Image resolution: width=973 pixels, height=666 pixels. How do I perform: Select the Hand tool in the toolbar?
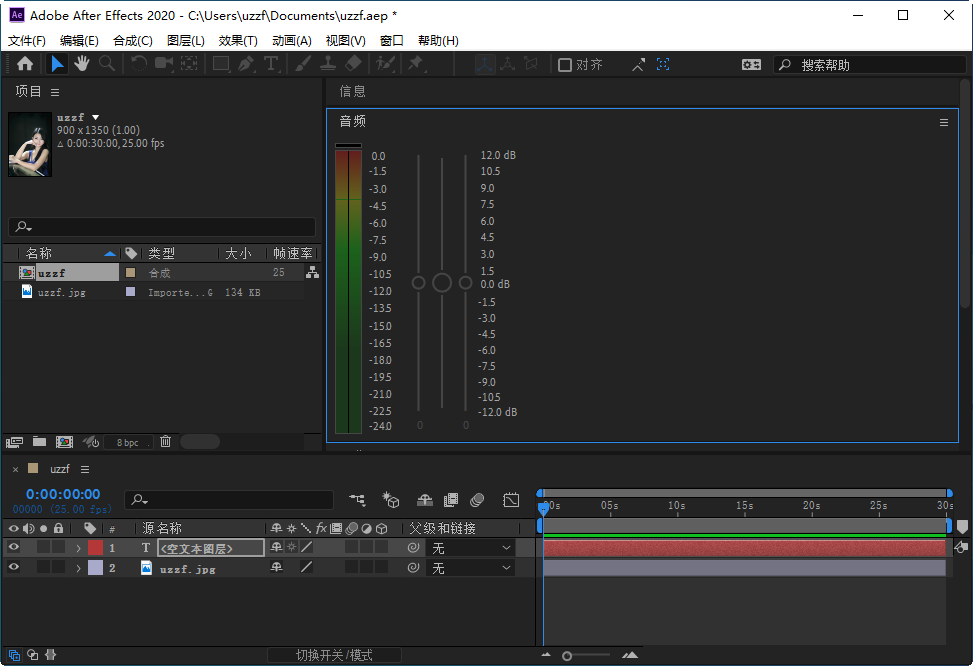(82, 63)
